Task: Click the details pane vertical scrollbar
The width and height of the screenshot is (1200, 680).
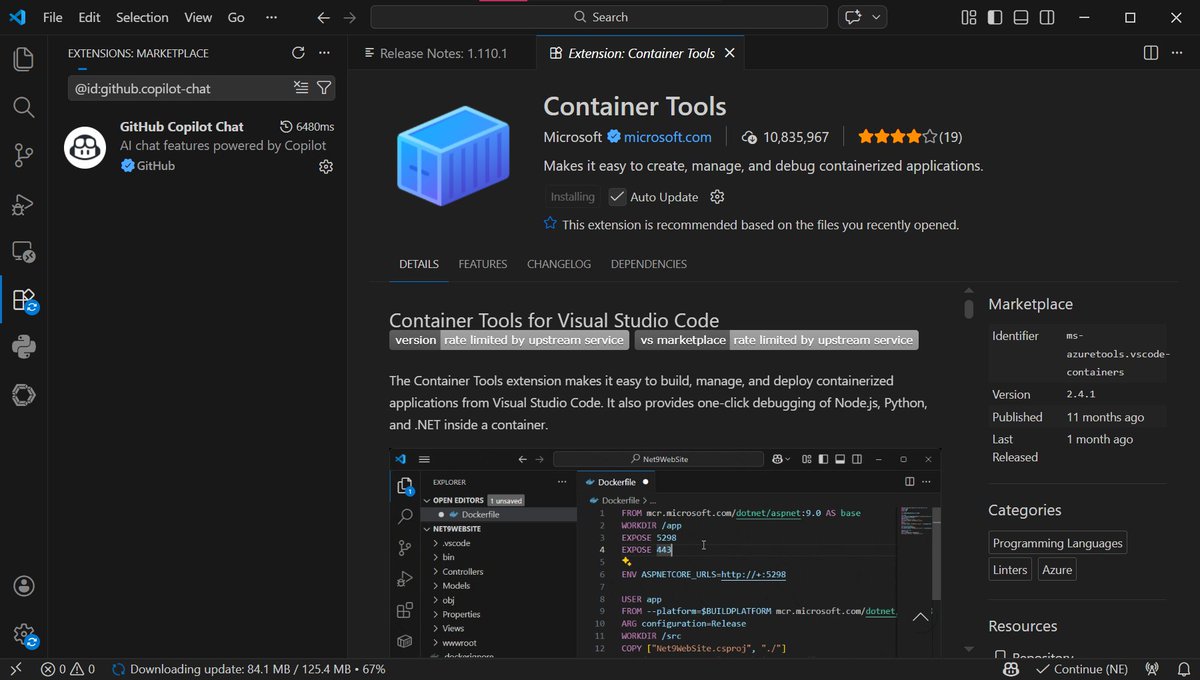Action: point(968,309)
